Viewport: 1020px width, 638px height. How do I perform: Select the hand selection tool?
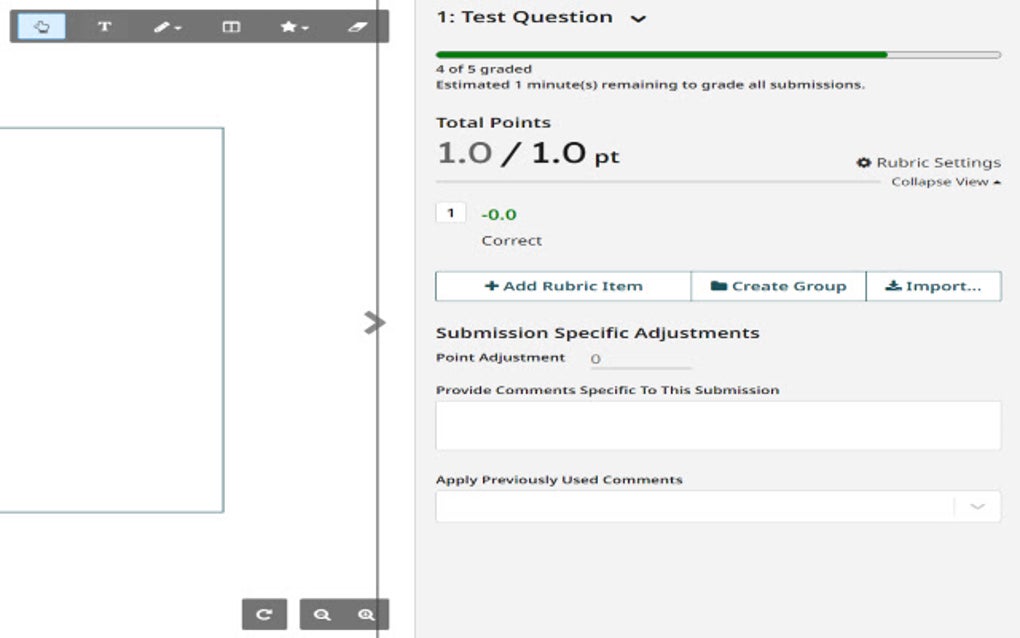(x=41, y=27)
